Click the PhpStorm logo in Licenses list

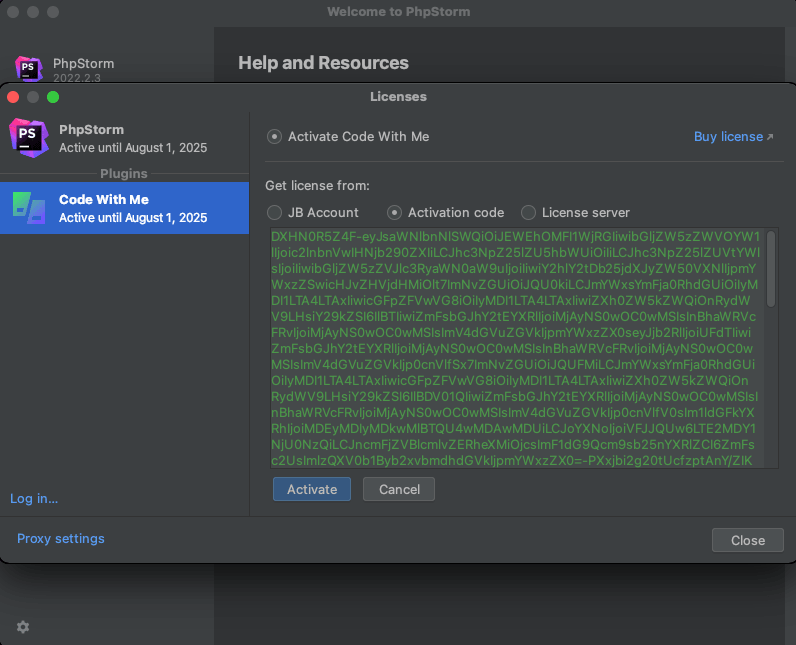[x=29, y=138]
